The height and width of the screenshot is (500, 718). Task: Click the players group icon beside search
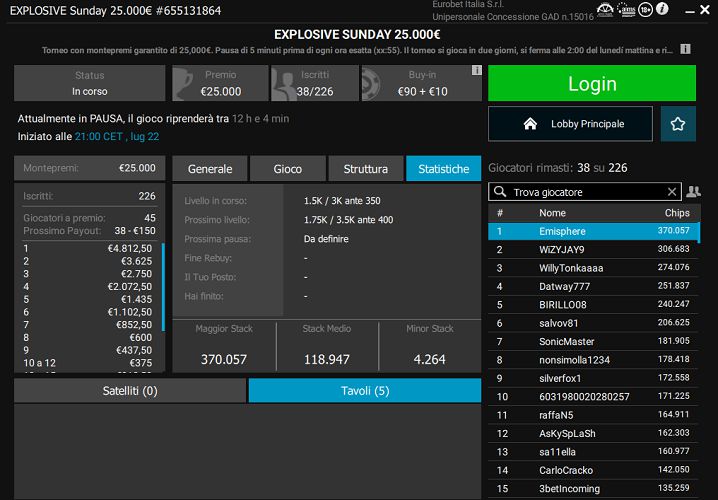click(x=693, y=191)
